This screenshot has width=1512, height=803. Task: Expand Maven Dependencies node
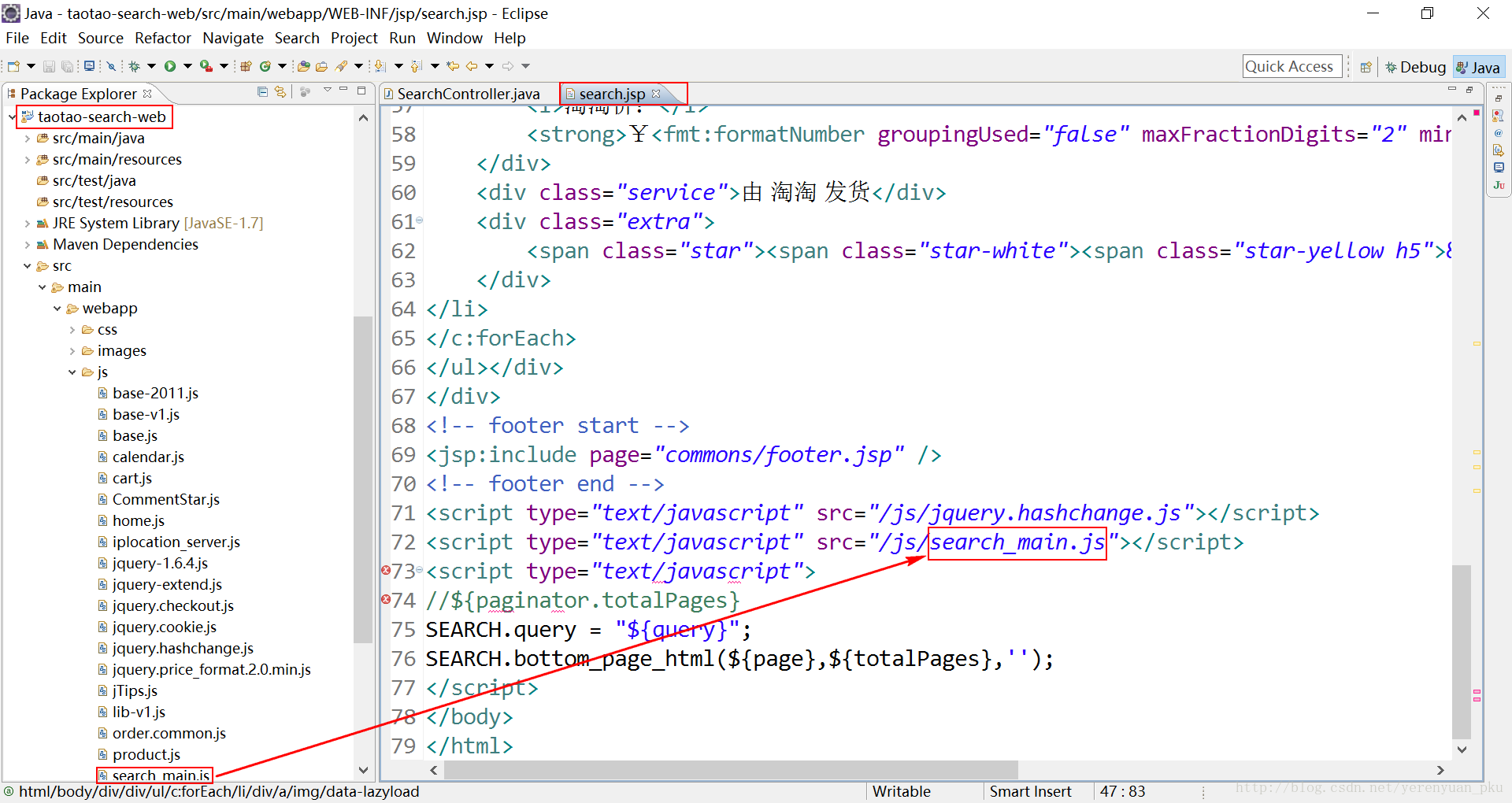tap(27, 244)
